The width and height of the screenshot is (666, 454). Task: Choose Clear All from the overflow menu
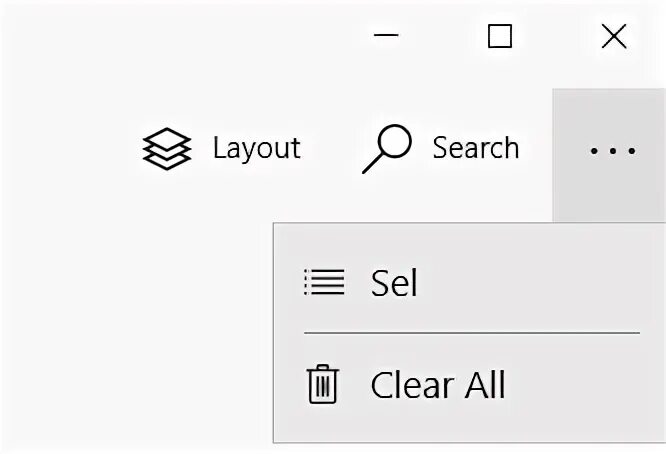click(437, 386)
